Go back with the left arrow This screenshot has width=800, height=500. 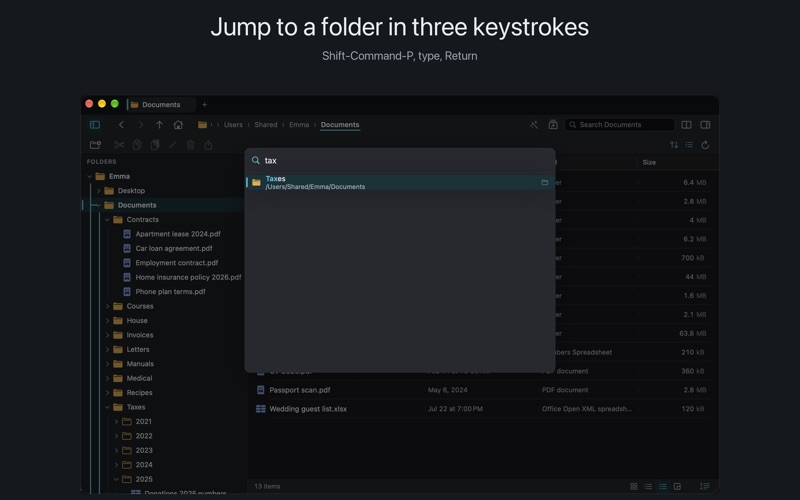click(121, 124)
